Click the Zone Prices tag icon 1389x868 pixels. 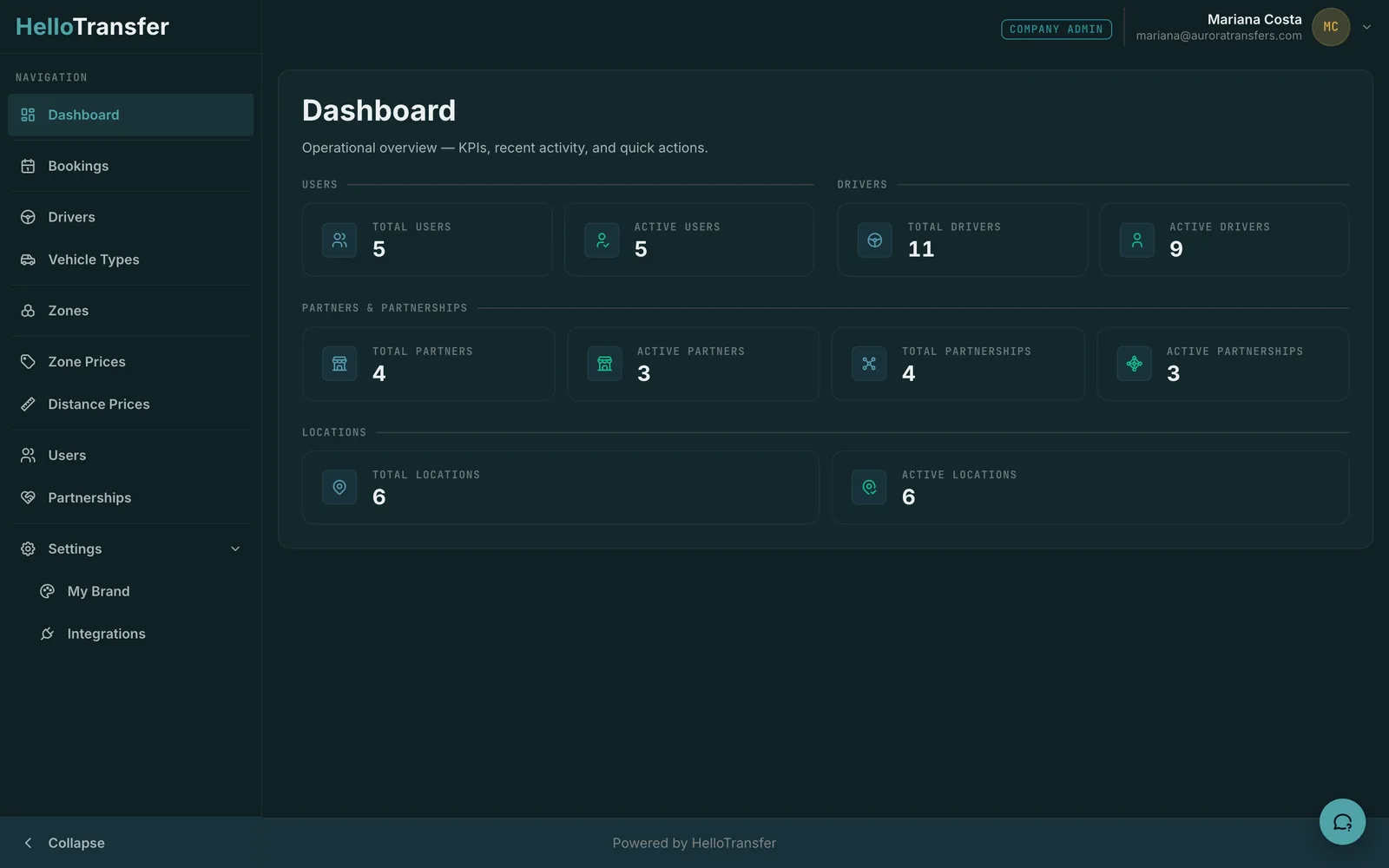tap(28, 362)
